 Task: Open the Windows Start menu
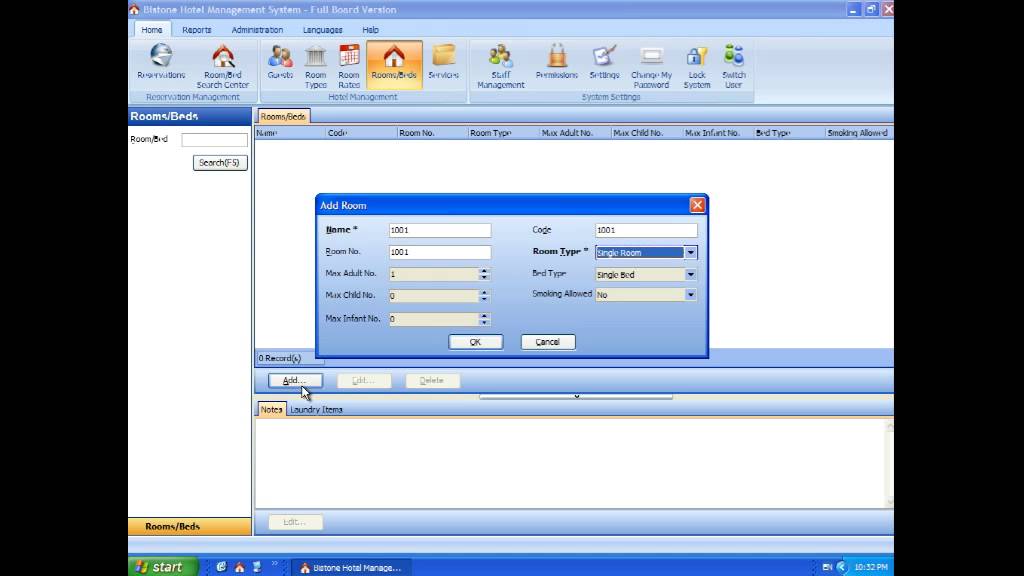click(163, 567)
